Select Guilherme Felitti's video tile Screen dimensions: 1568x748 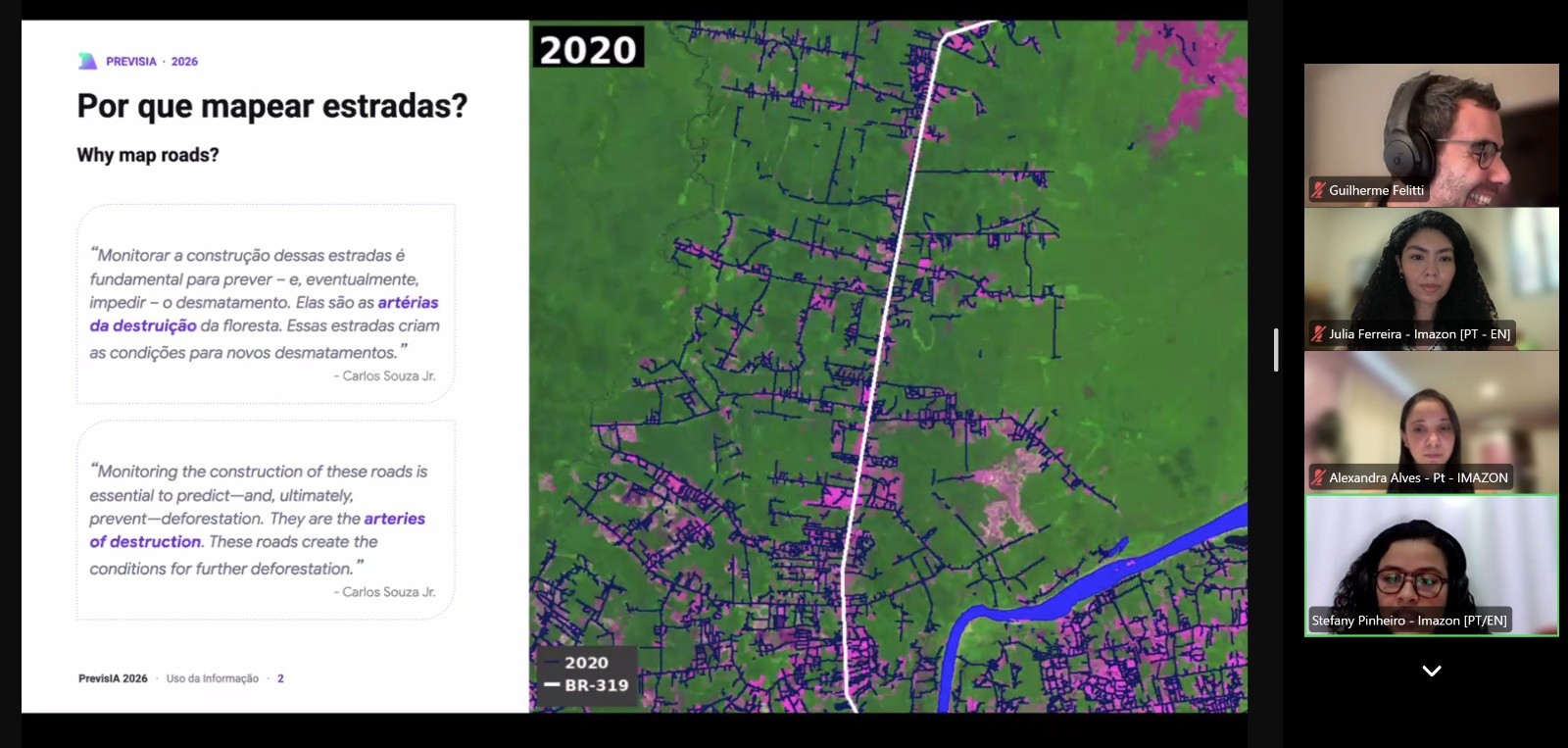point(1432,135)
